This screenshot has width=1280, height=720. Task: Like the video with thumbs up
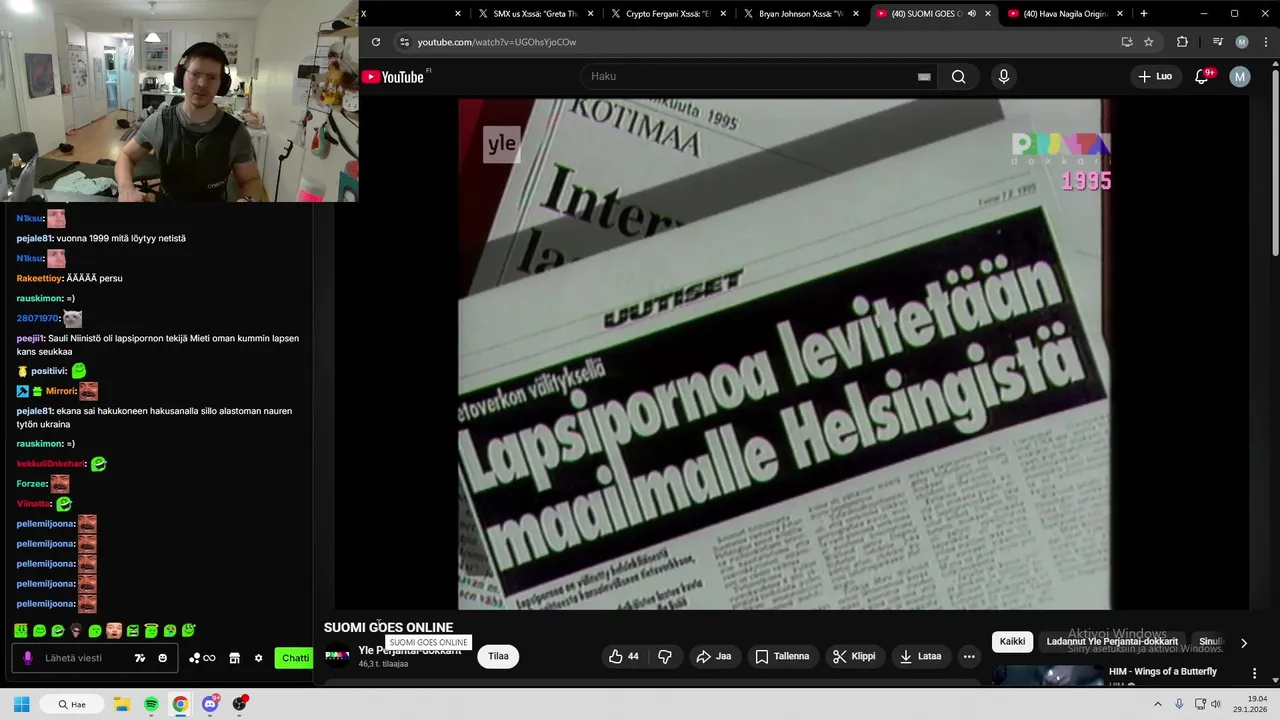point(624,656)
